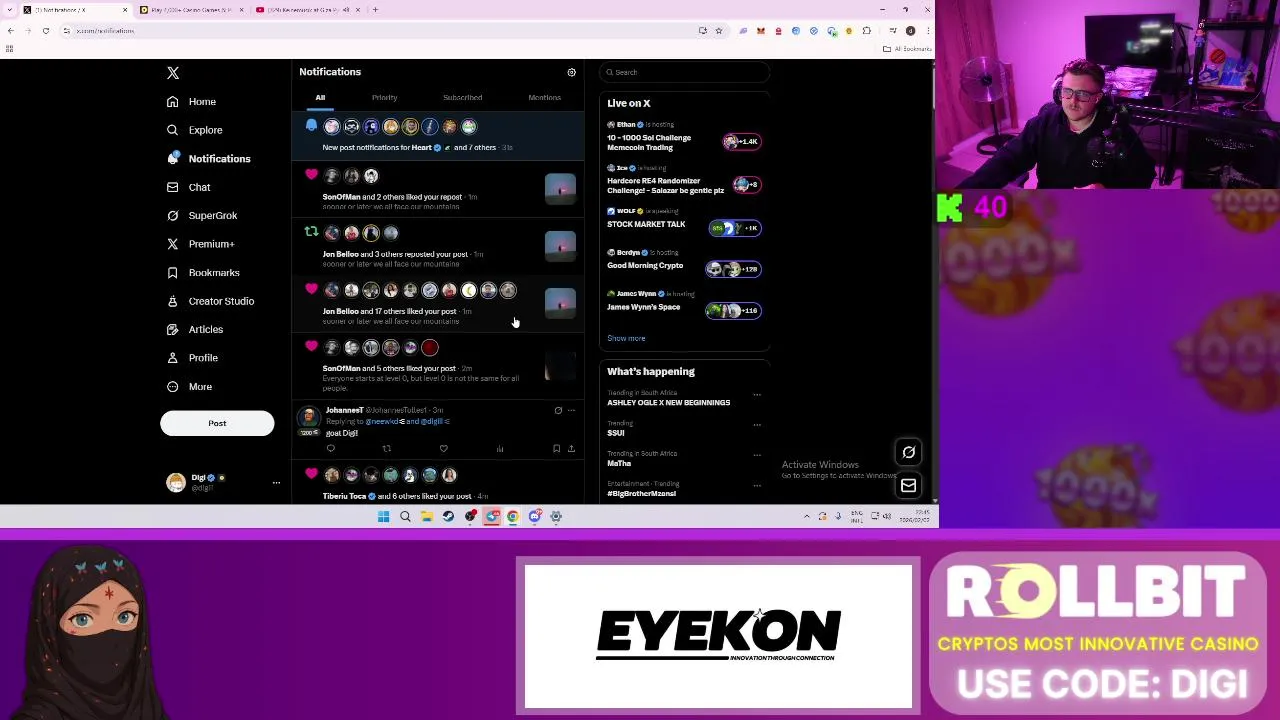Open STOCK MARKET TALK live space

(x=685, y=222)
